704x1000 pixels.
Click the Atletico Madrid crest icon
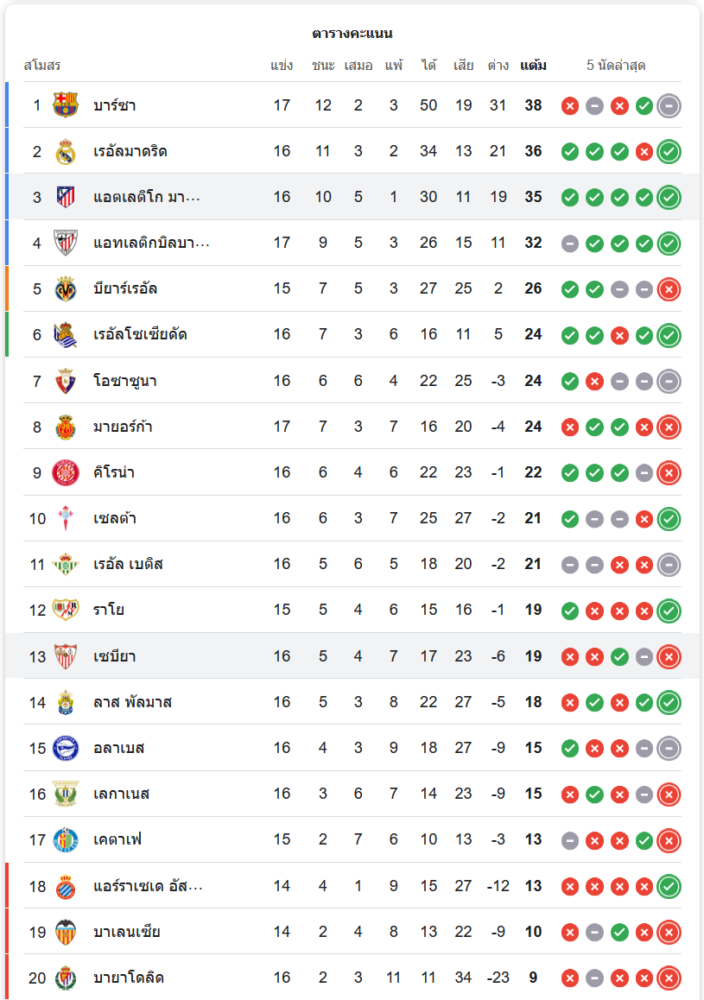66,197
